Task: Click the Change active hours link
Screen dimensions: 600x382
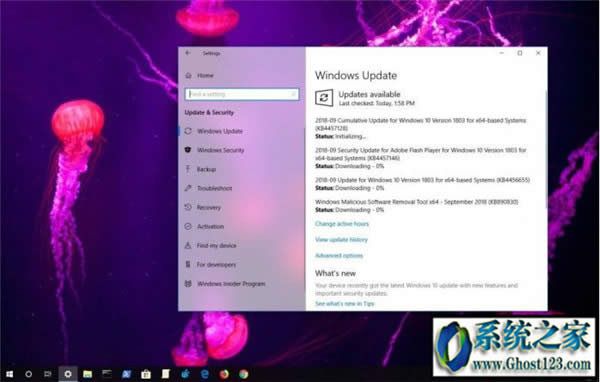Action: pyautogui.click(x=342, y=224)
